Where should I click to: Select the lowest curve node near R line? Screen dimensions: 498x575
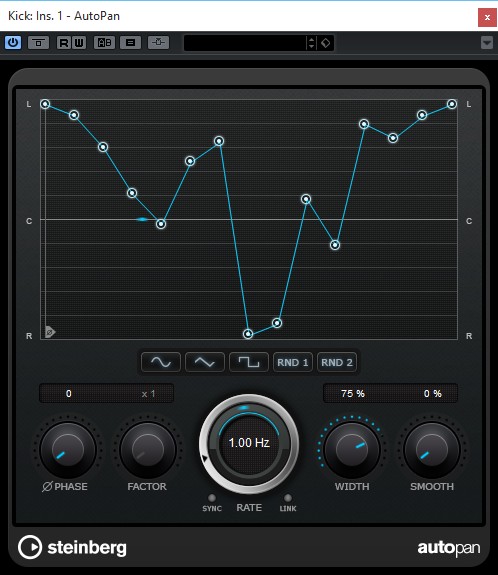pyautogui.click(x=248, y=334)
